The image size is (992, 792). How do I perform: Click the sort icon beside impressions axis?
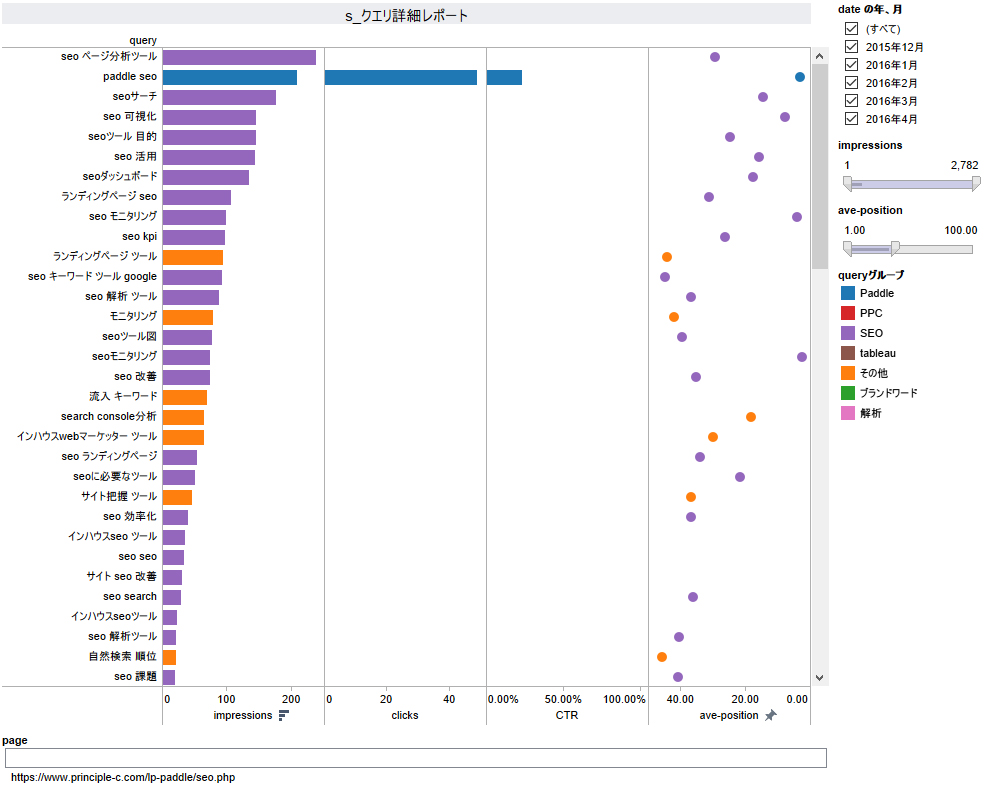click(x=284, y=715)
